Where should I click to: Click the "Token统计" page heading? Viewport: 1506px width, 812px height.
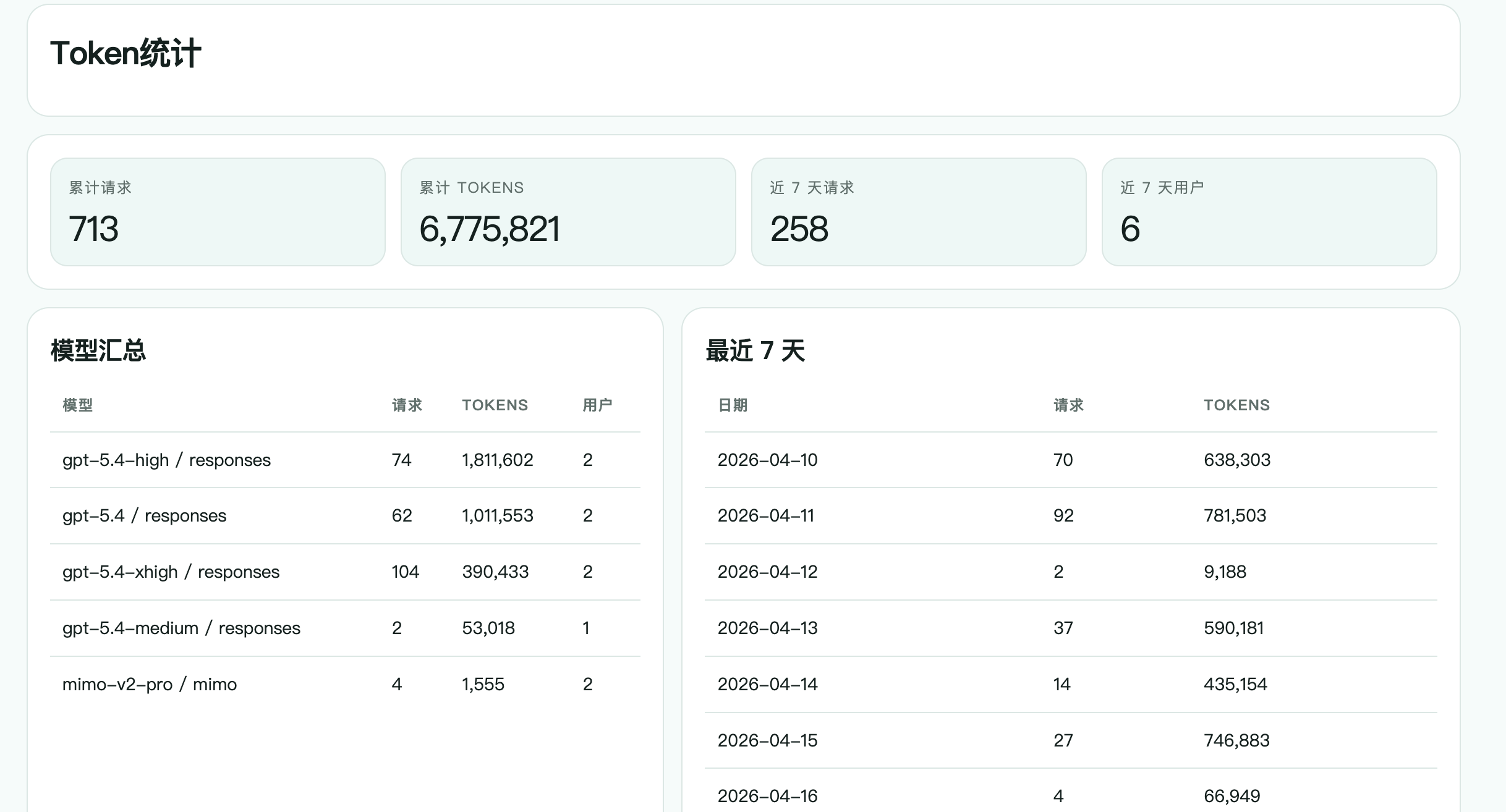click(x=125, y=53)
